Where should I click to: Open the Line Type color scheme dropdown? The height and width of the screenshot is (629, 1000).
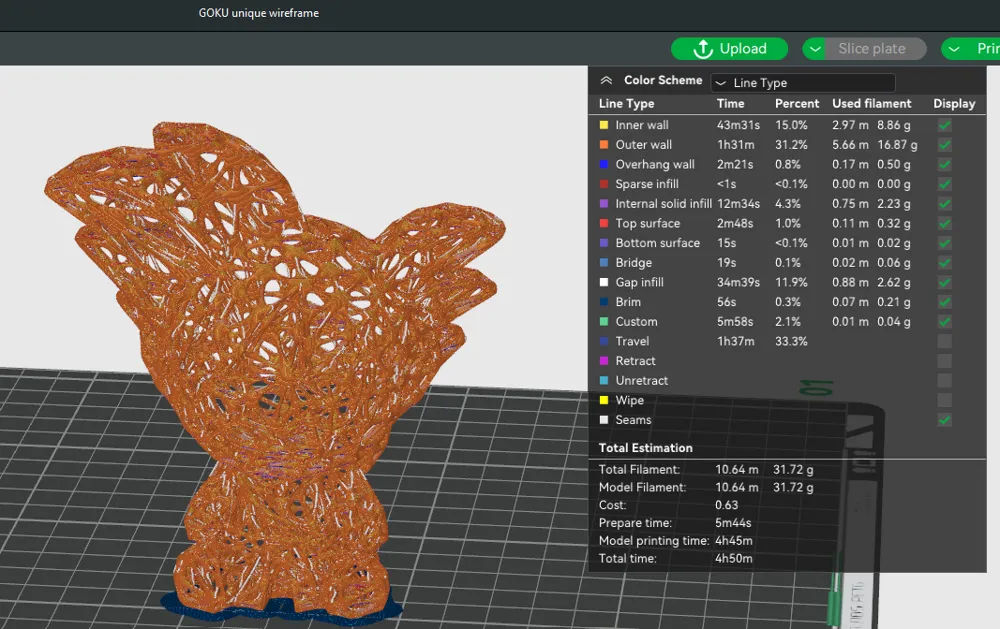(x=803, y=83)
